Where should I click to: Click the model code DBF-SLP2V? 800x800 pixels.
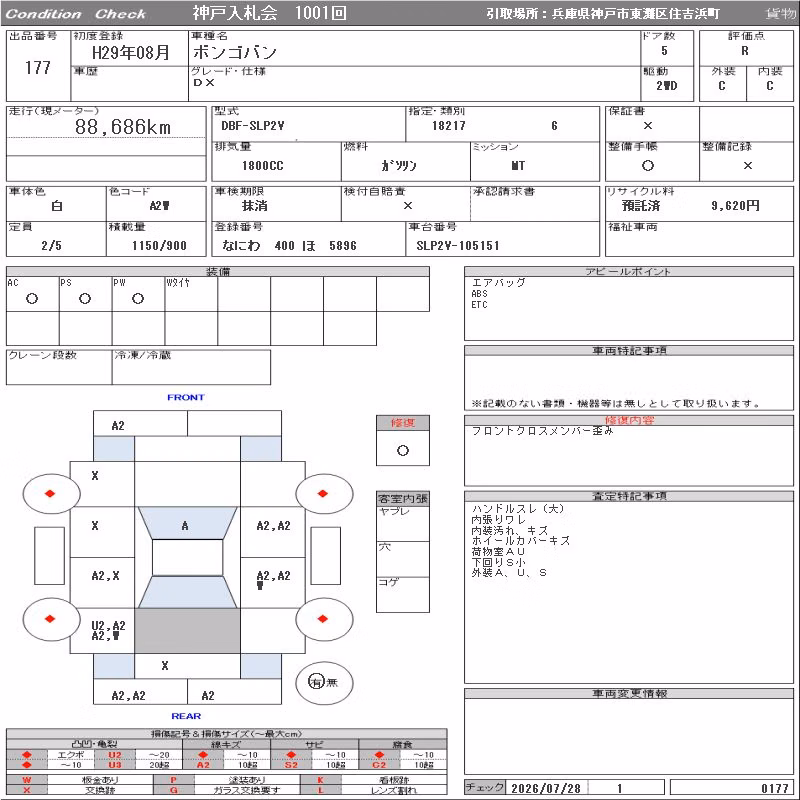[253, 126]
